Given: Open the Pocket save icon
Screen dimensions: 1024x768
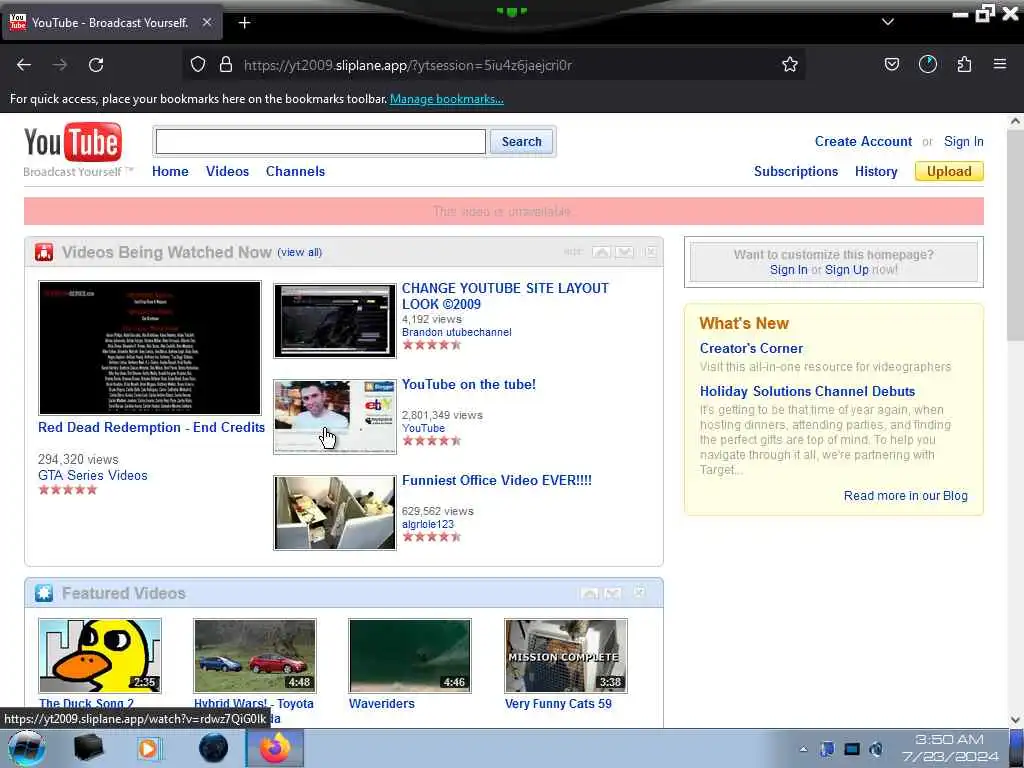Looking at the screenshot, I should point(891,65).
